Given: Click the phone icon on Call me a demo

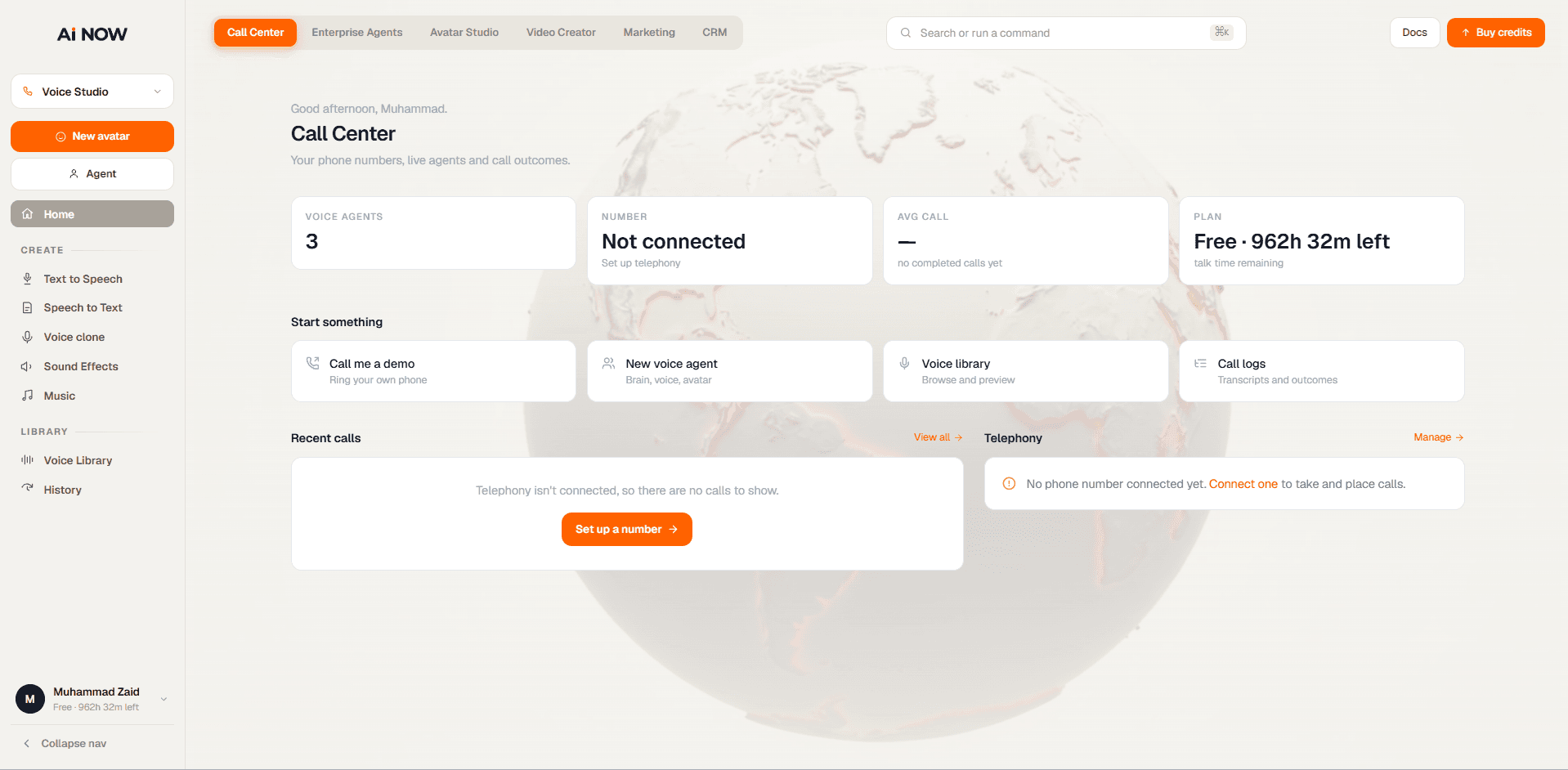Looking at the screenshot, I should (x=312, y=363).
